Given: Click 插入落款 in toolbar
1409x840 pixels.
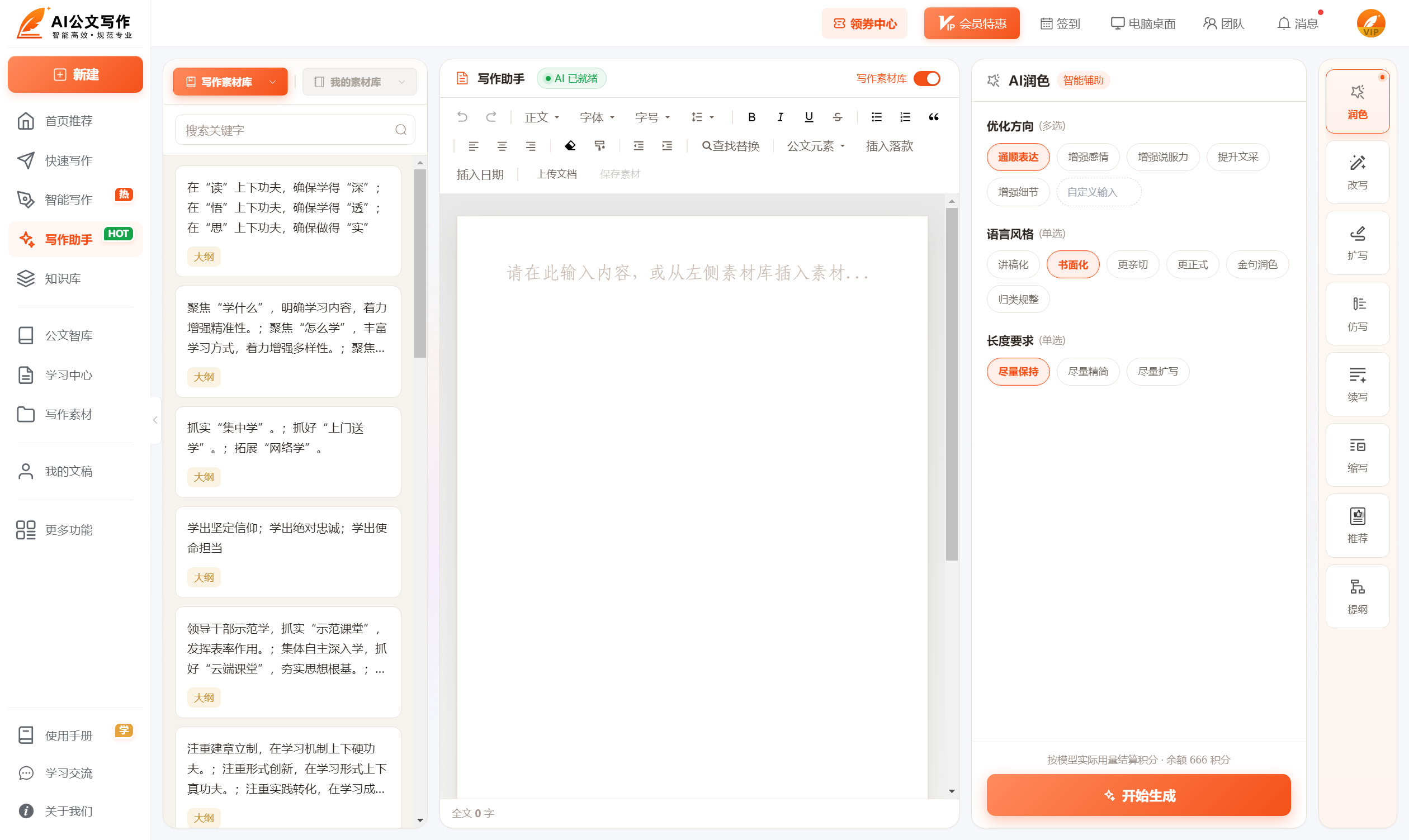Looking at the screenshot, I should 889,146.
